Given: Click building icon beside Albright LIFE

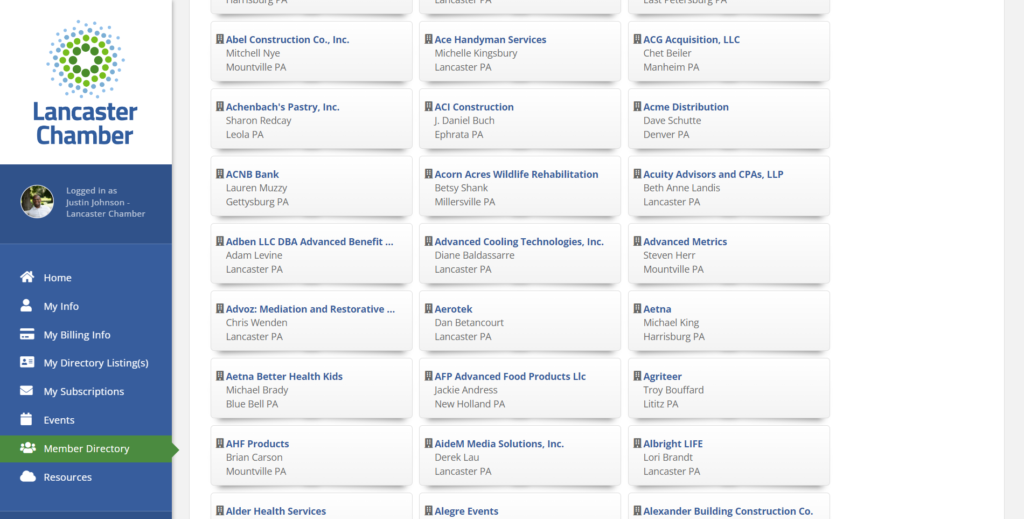Looking at the screenshot, I should pyautogui.click(x=637, y=443).
